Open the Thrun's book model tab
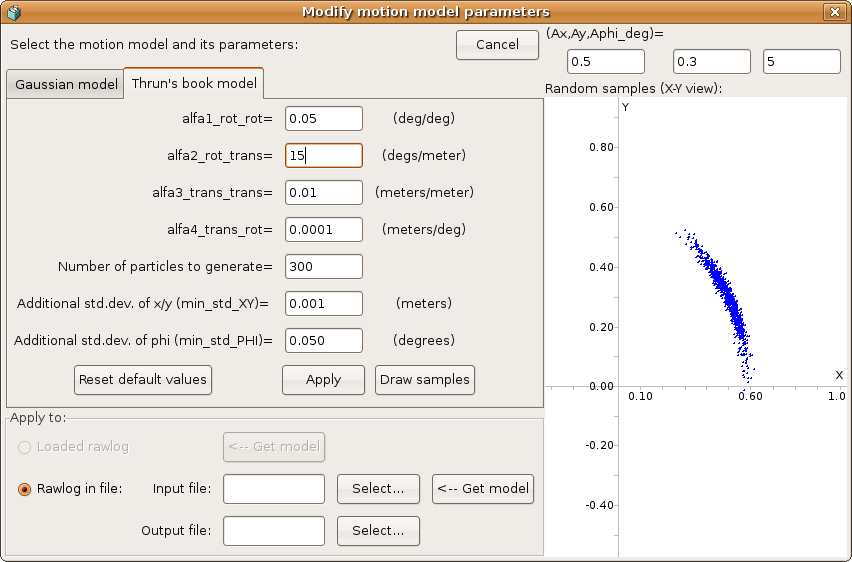852x562 pixels. point(194,83)
